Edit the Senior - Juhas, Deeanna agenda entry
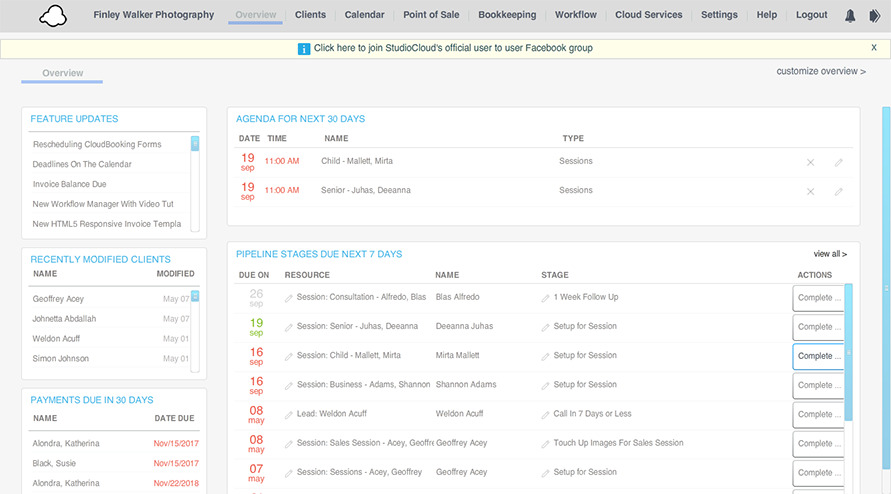 point(838,192)
